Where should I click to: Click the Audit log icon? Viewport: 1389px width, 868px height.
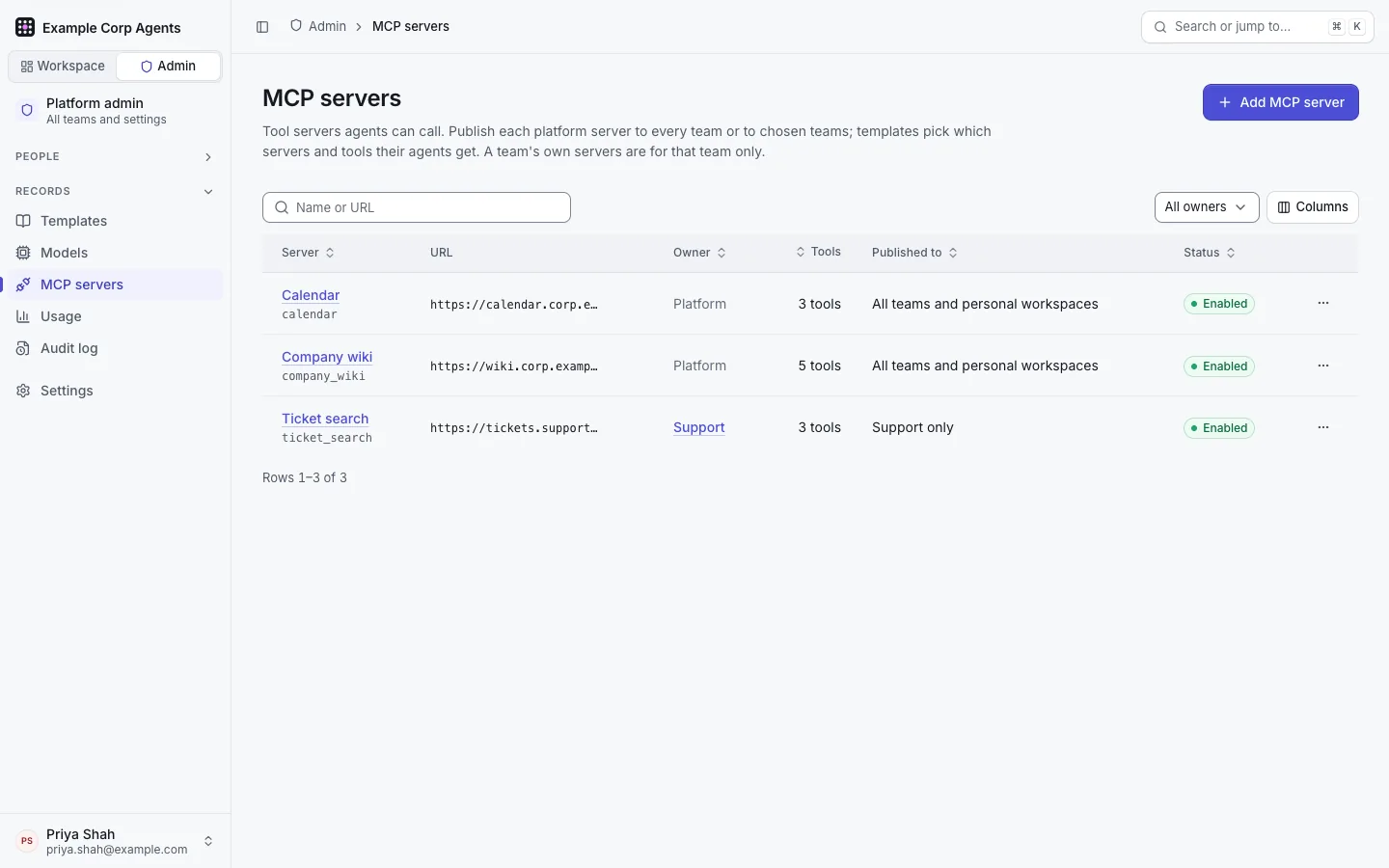coord(23,348)
